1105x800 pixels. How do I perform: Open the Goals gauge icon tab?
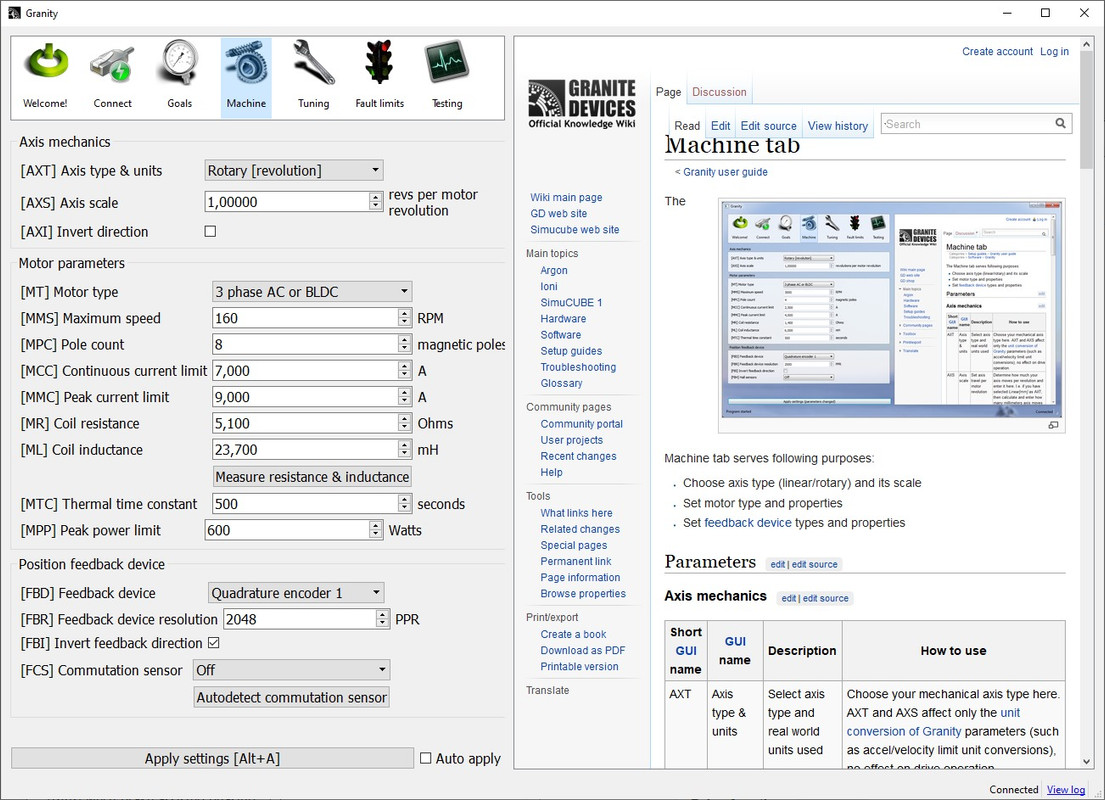[179, 77]
